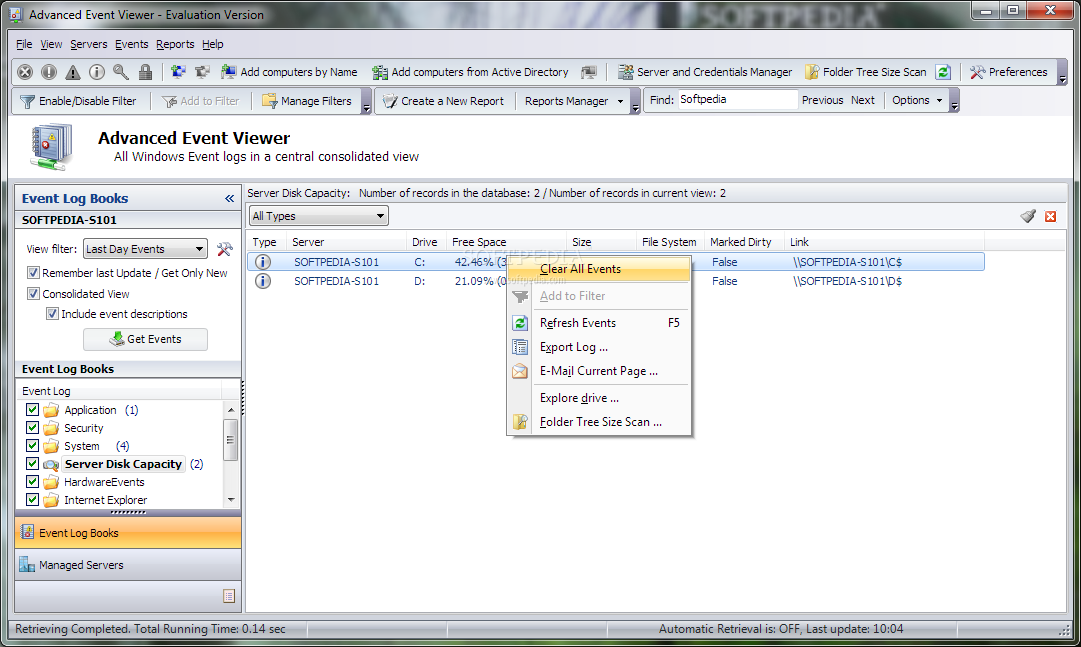Switch to Managed Servers pane
Viewport: 1081px width, 647px height.
[128, 565]
